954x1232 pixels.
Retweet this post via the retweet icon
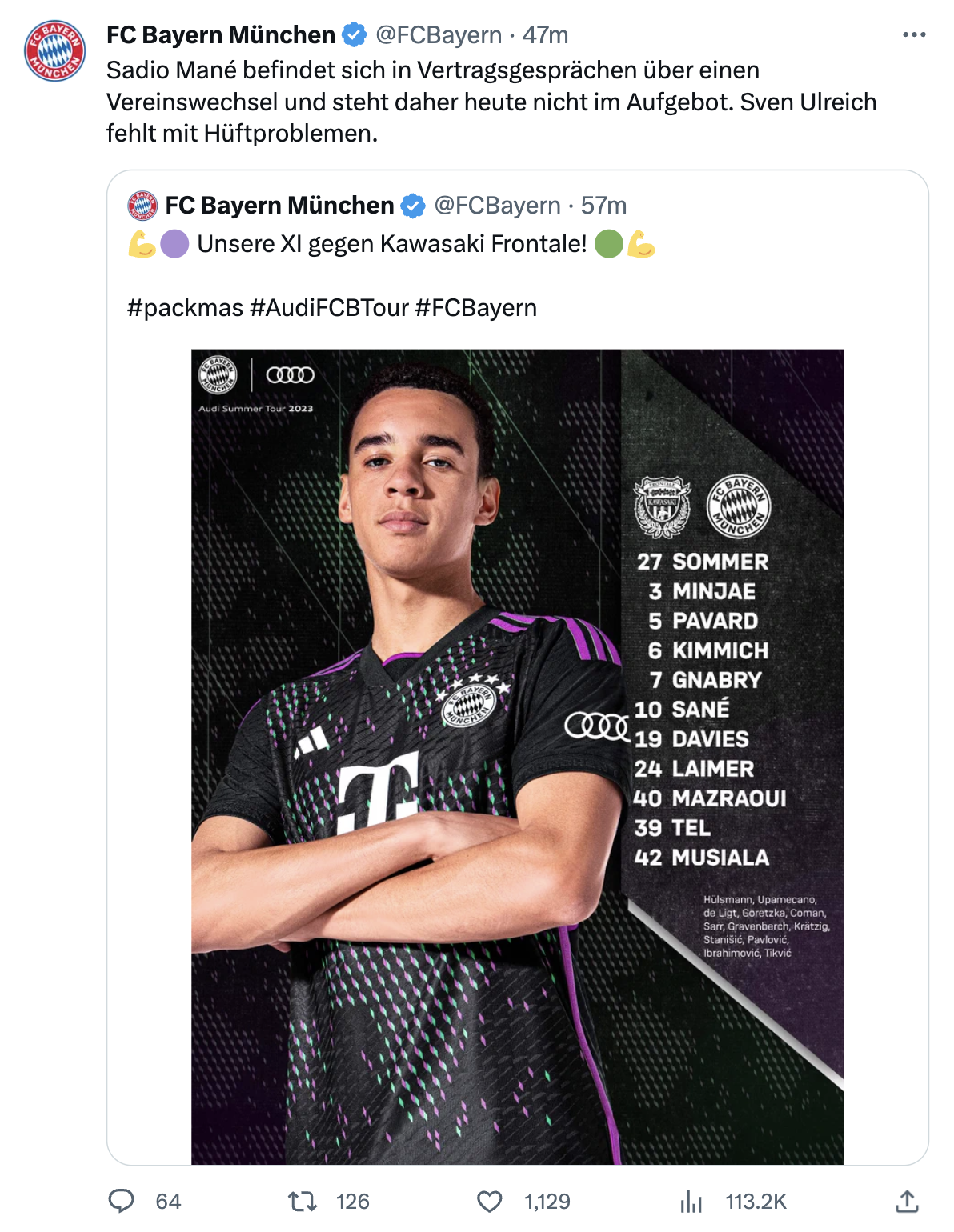click(x=303, y=1201)
